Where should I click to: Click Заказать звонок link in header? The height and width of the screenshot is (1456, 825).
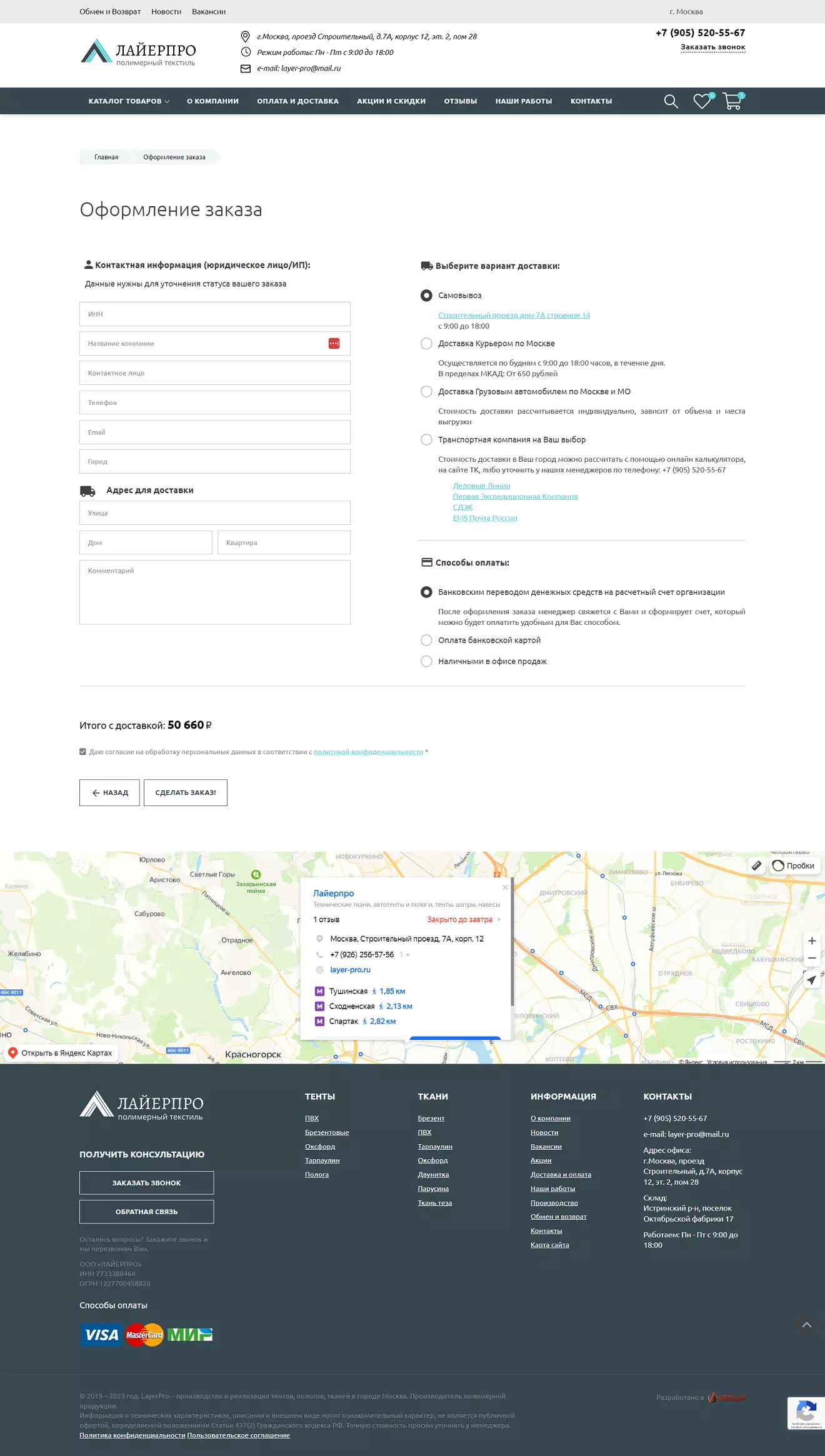(713, 47)
